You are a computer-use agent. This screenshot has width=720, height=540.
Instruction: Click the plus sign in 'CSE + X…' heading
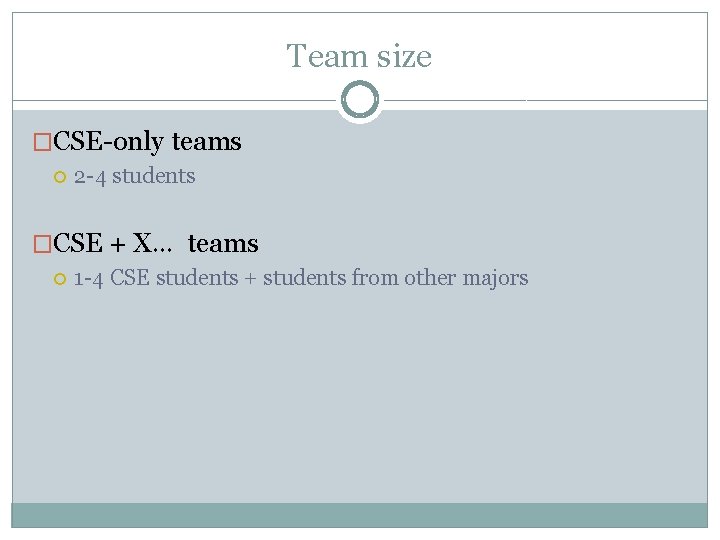point(118,244)
